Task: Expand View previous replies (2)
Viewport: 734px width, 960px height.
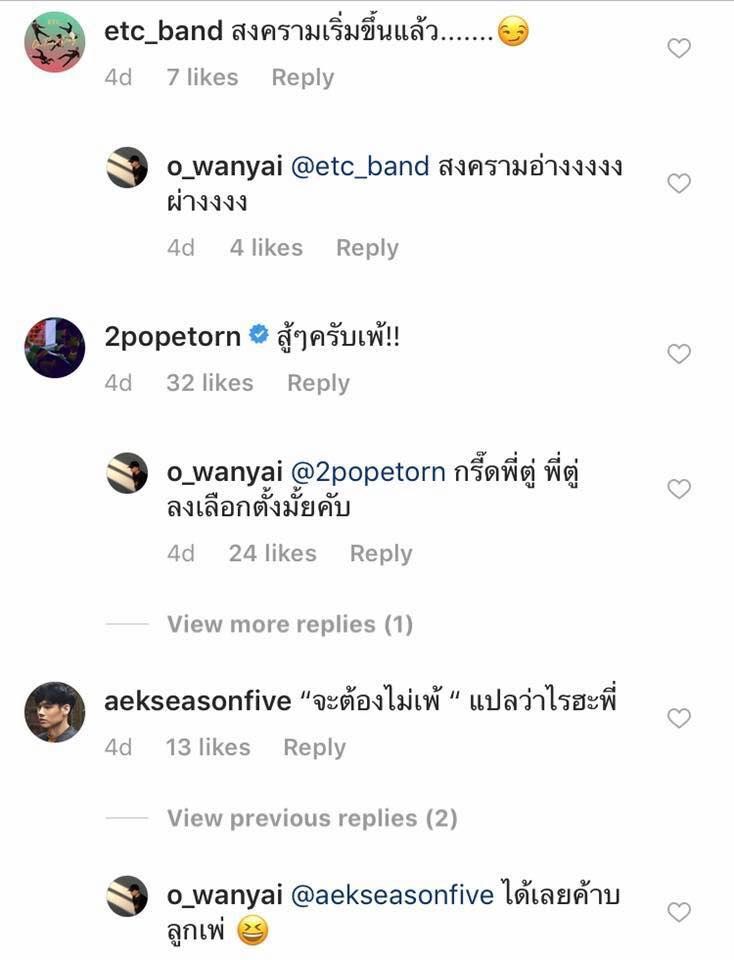Action: point(312,818)
